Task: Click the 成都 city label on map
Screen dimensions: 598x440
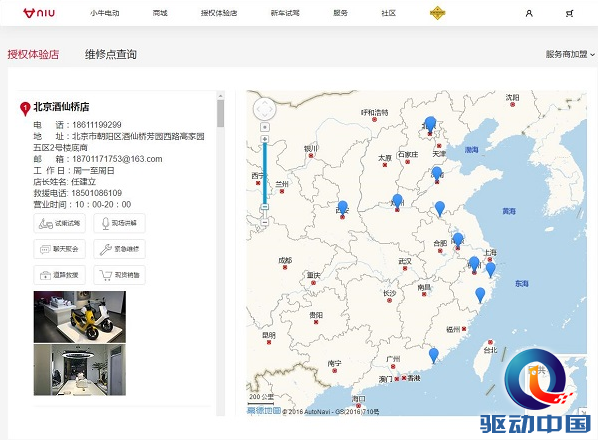Action: pyautogui.click(x=285, y=260)
